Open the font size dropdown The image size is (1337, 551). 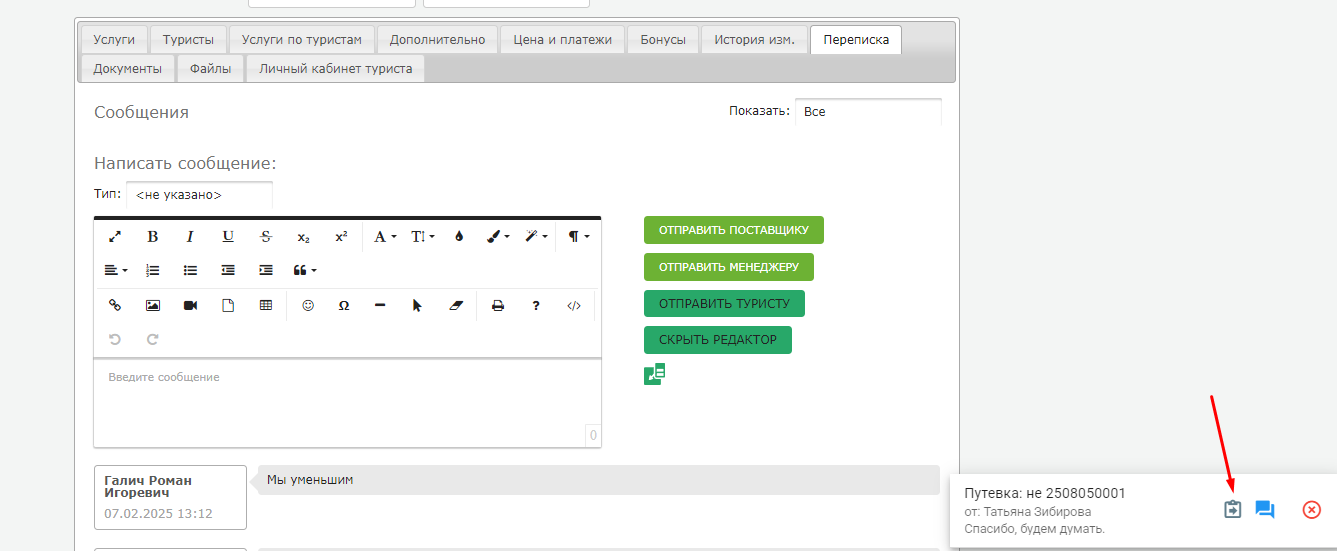point(423,237)
